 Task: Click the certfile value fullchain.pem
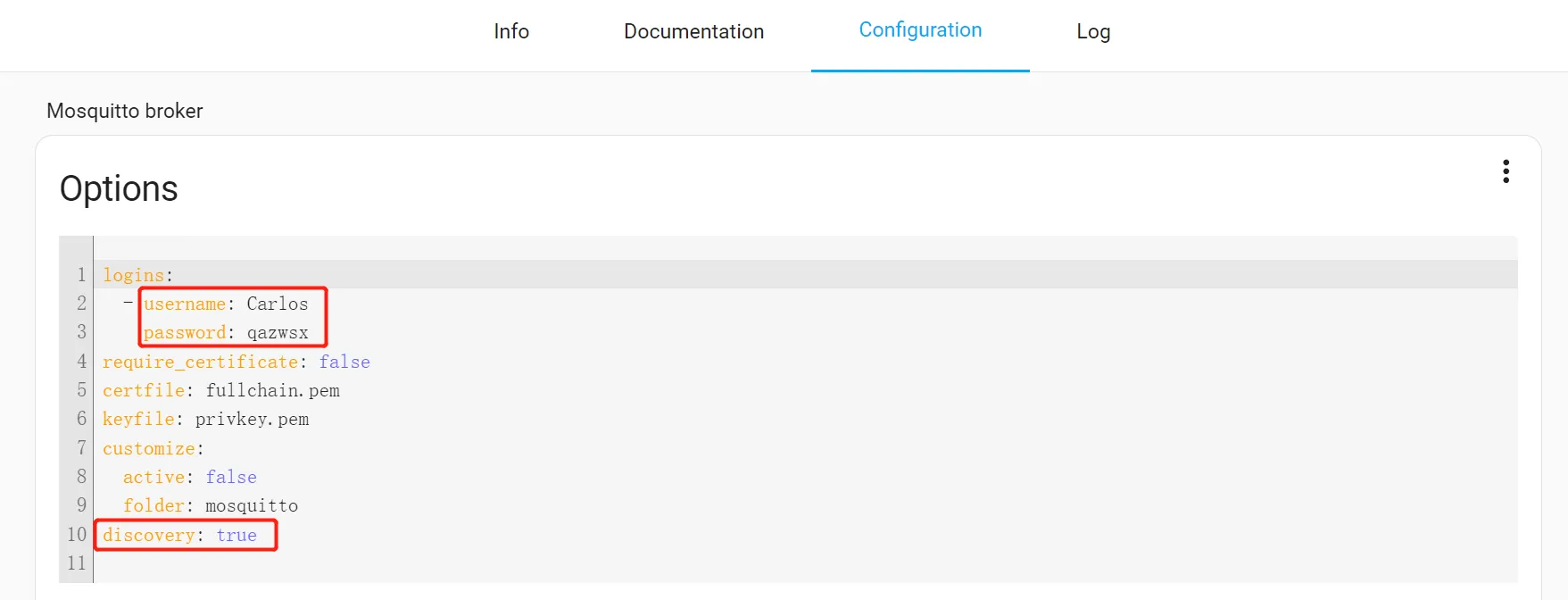point(272,391)
